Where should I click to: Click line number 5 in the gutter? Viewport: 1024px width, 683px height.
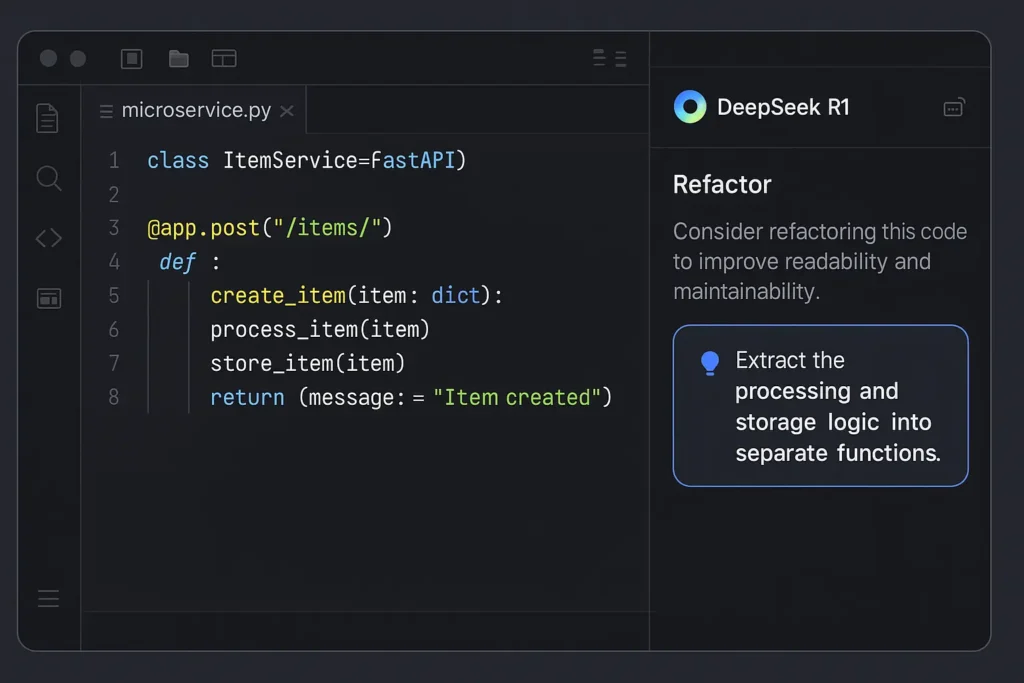(x=113, y=296)
